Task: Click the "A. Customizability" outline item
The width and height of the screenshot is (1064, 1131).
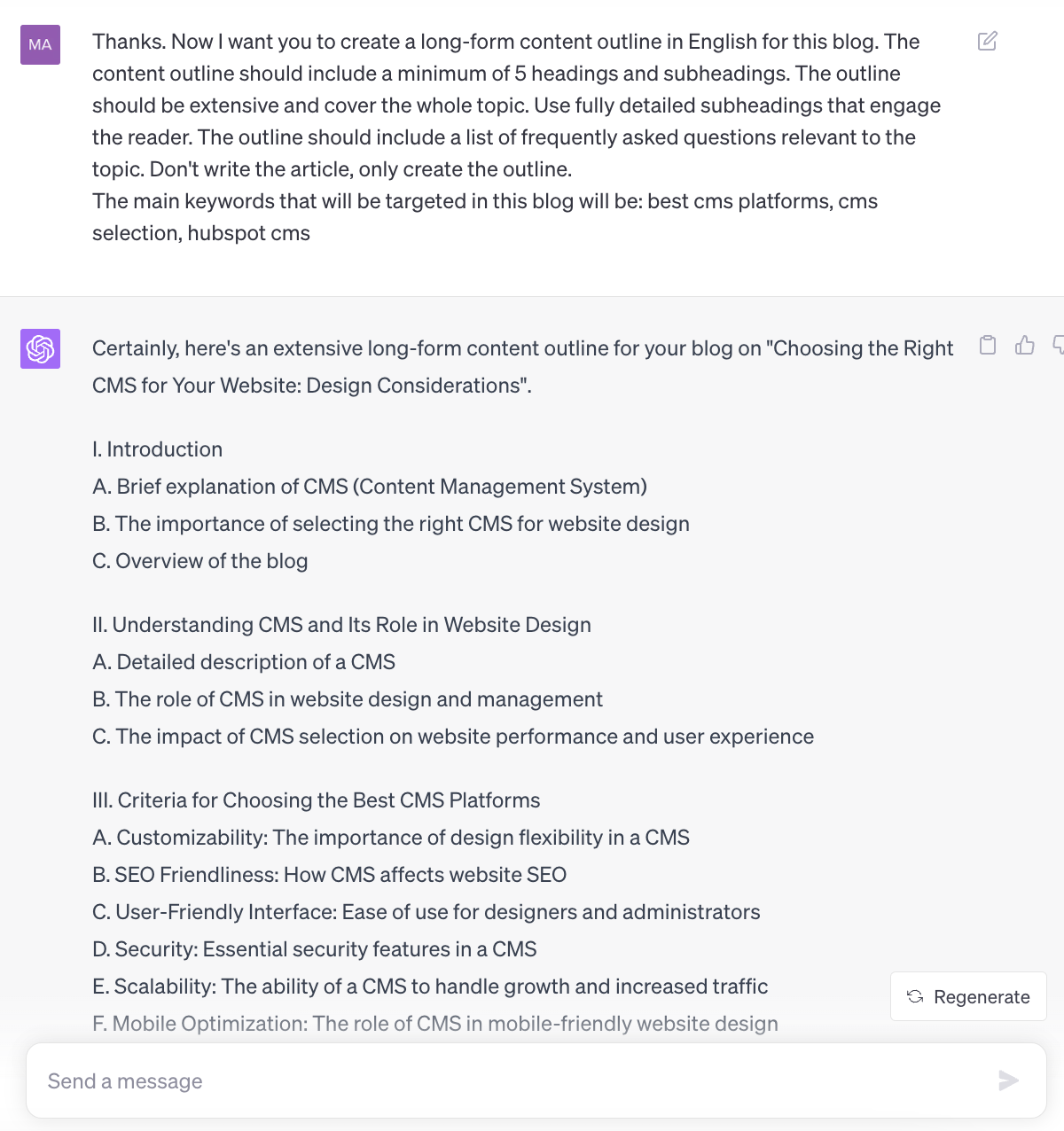Action: (x=391, y=838)
